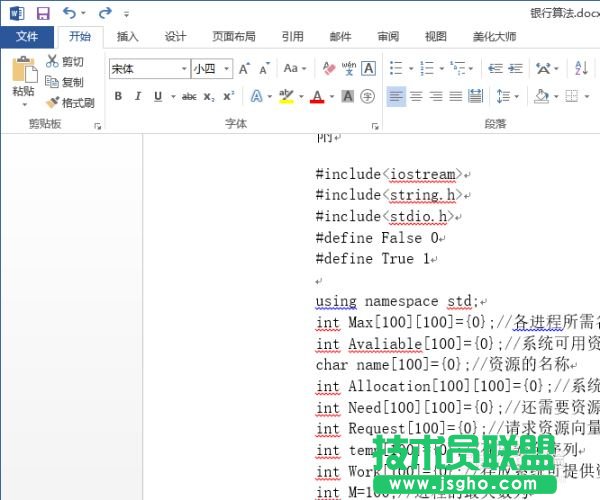600x500 pixels.
Task: Open the 小四 font size dropdown
Action: click(227, 69)
